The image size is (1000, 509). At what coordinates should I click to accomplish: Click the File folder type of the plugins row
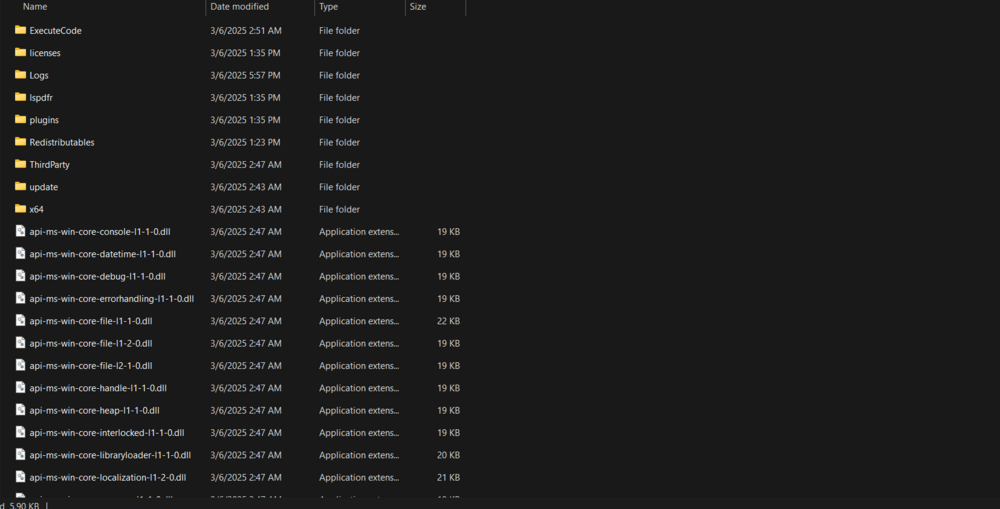point(339,120)
